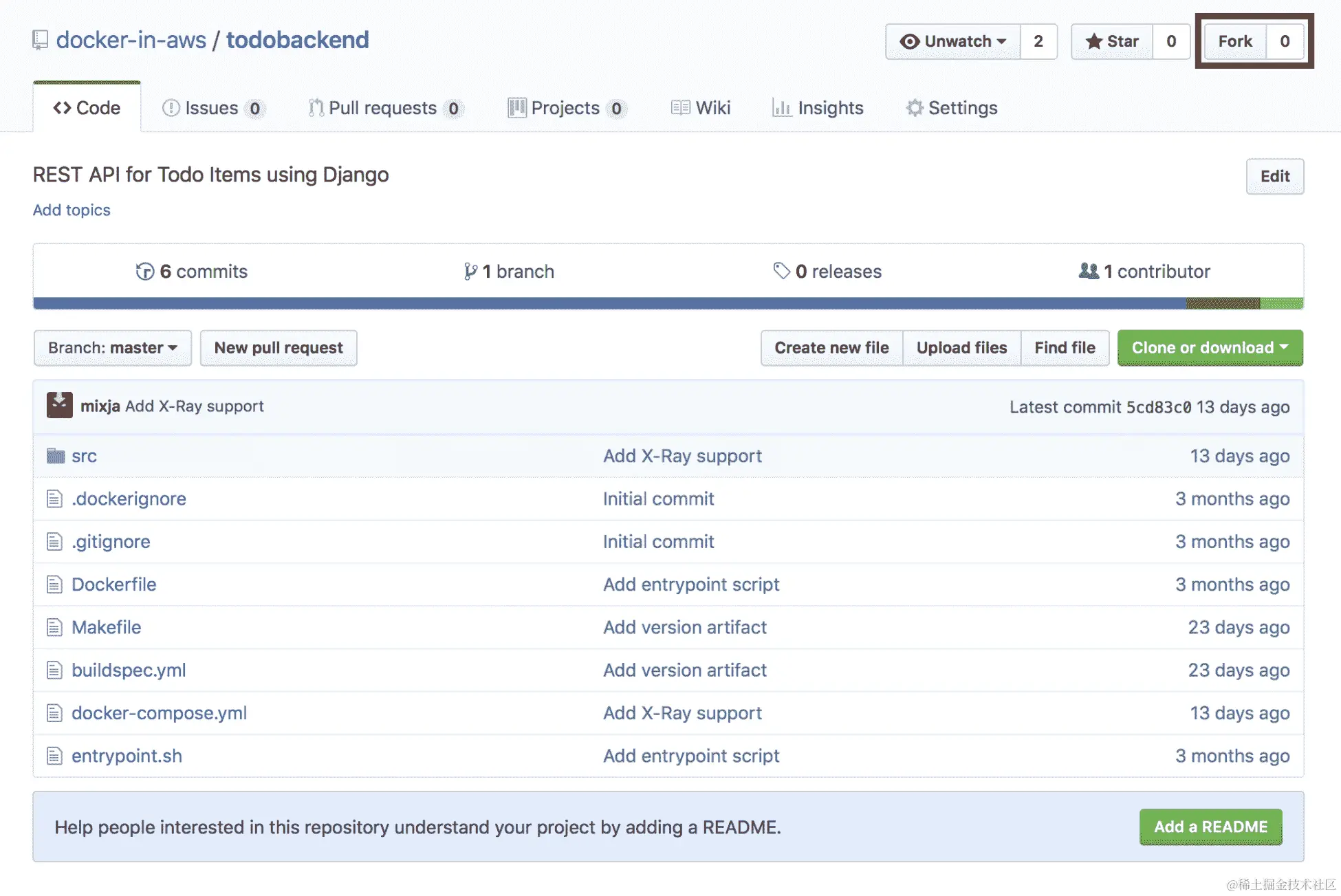Click the brown segment of the language bar
The height and width of the screenshot is (896, 1341).
click(x=1223, y=303)
